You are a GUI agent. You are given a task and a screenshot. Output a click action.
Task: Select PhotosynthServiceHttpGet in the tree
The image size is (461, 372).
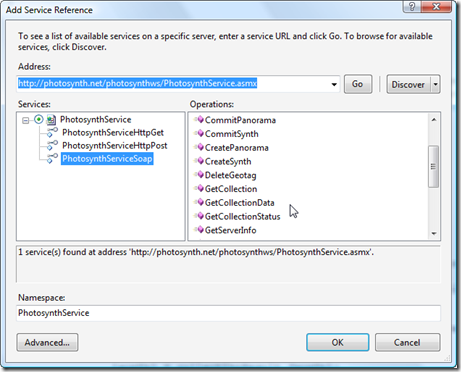coord(113,133)
